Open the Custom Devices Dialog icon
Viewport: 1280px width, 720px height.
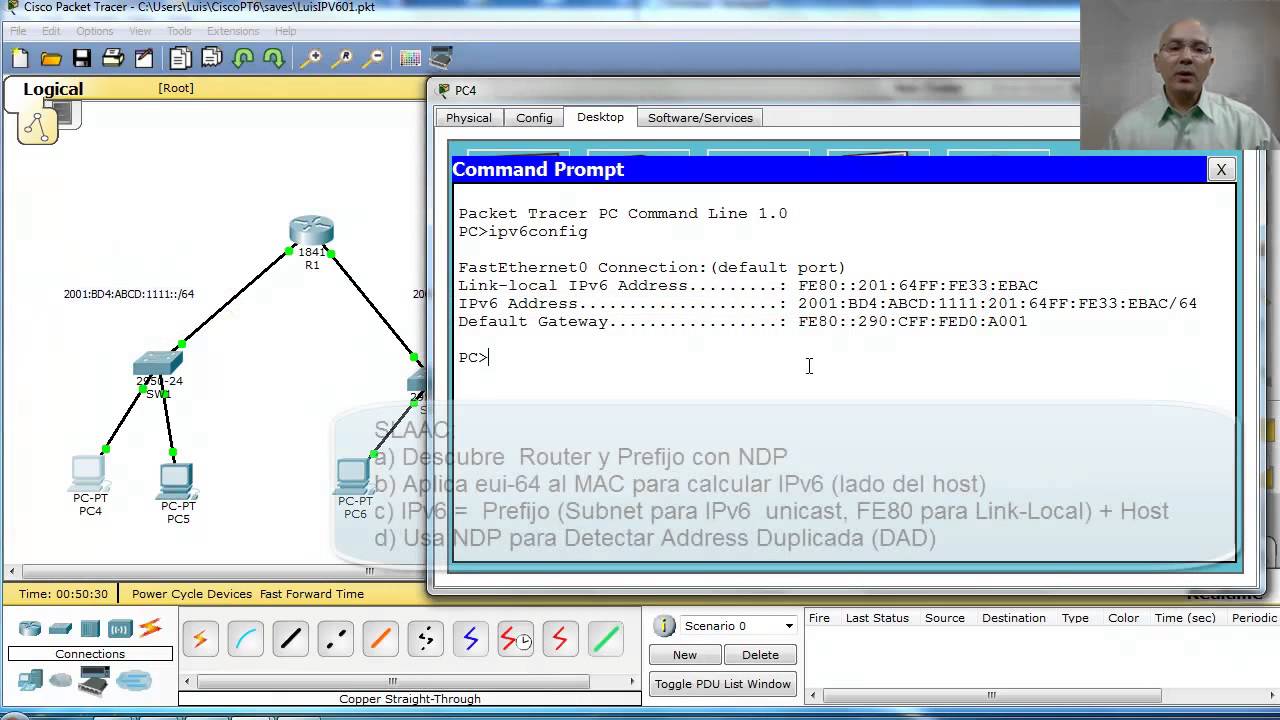(x=441, y=59)
